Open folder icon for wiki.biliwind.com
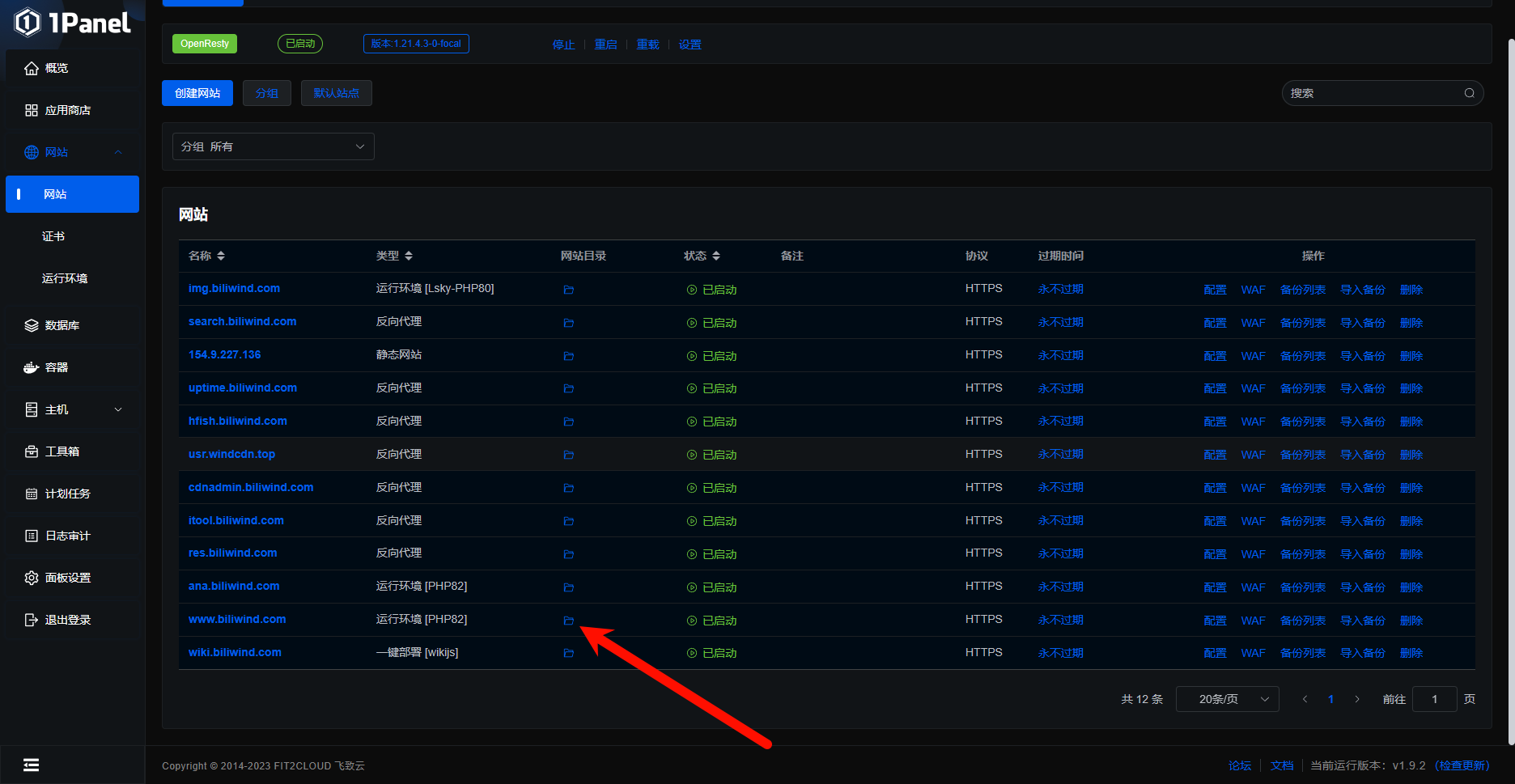This screenshot has height=784, width=1515. (x=569, y=653)
